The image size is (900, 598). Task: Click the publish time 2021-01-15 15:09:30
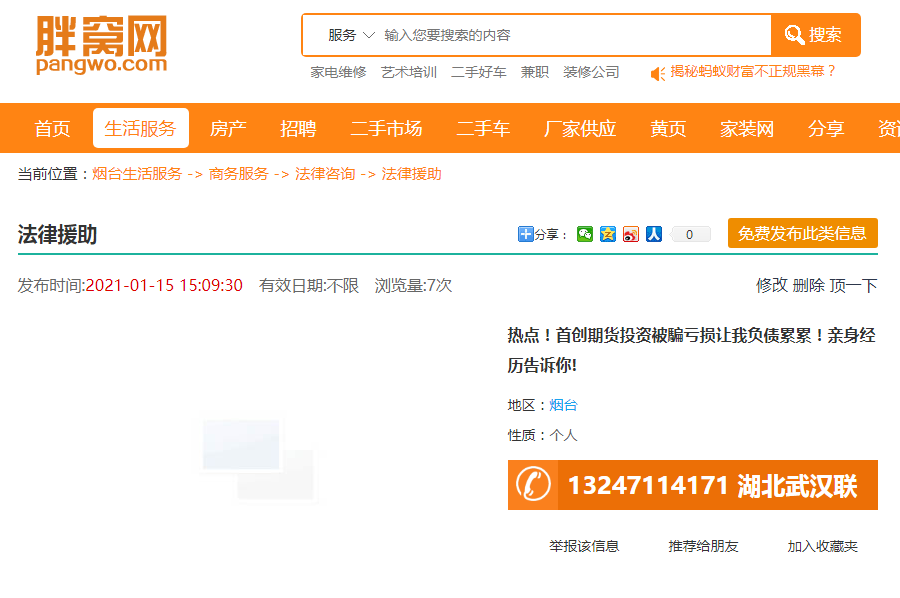click(x=164, y=285)
